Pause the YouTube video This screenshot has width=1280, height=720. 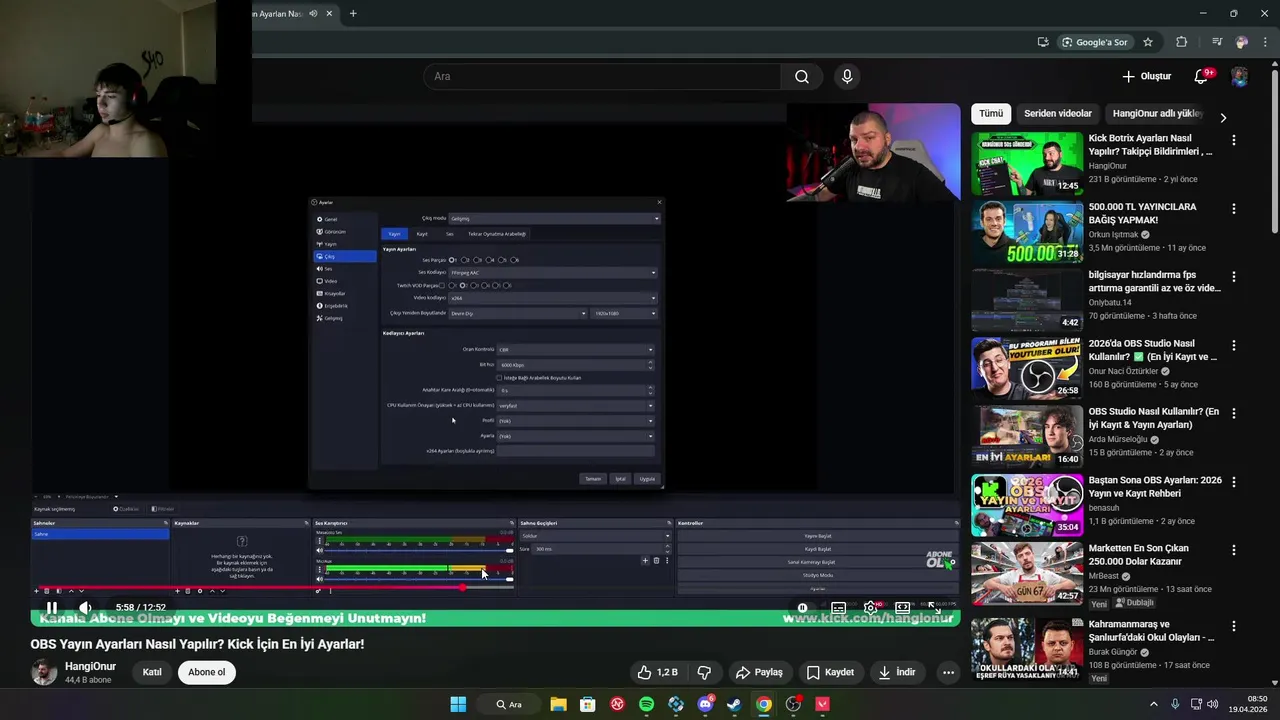point(51,607)
